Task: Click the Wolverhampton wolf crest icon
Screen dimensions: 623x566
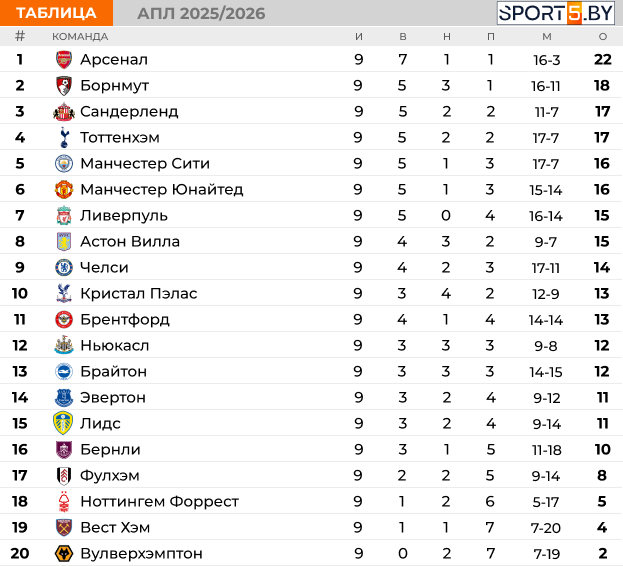Action: pyautogui.click(x=64, y=554)
